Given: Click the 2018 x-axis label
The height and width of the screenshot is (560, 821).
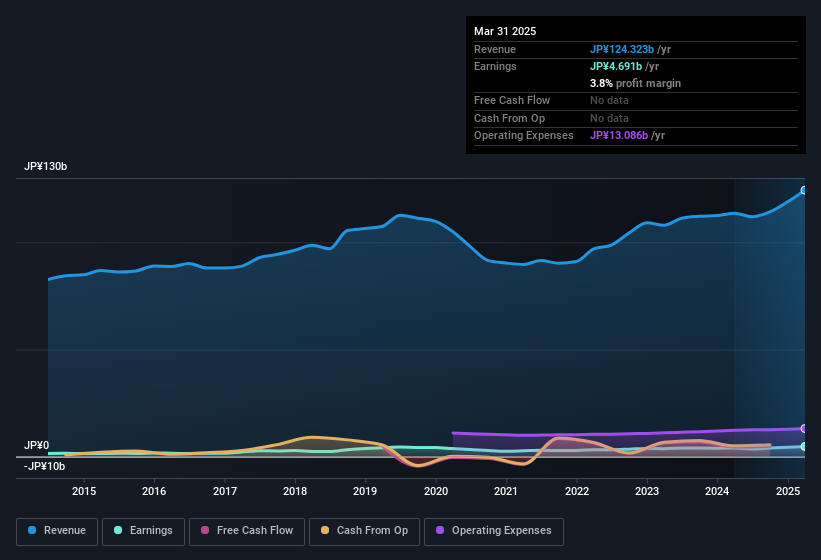Looking at the screenshot, I should 295,491.
